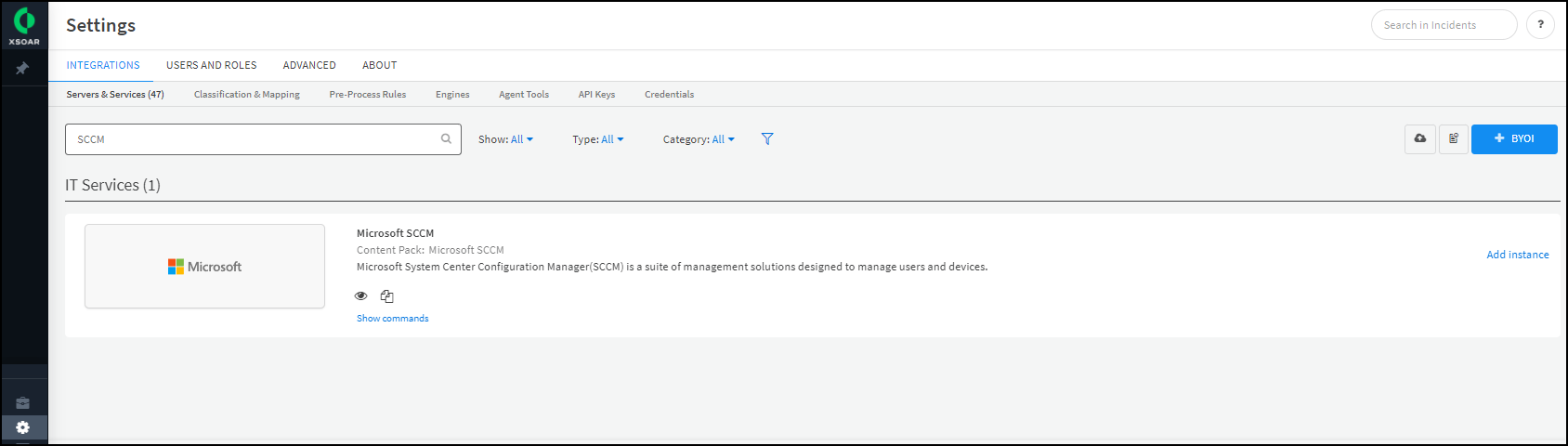Open the help question mark icon
Image resolution: width=1568 pixels, height=446 pixels.
[1540, 25]
